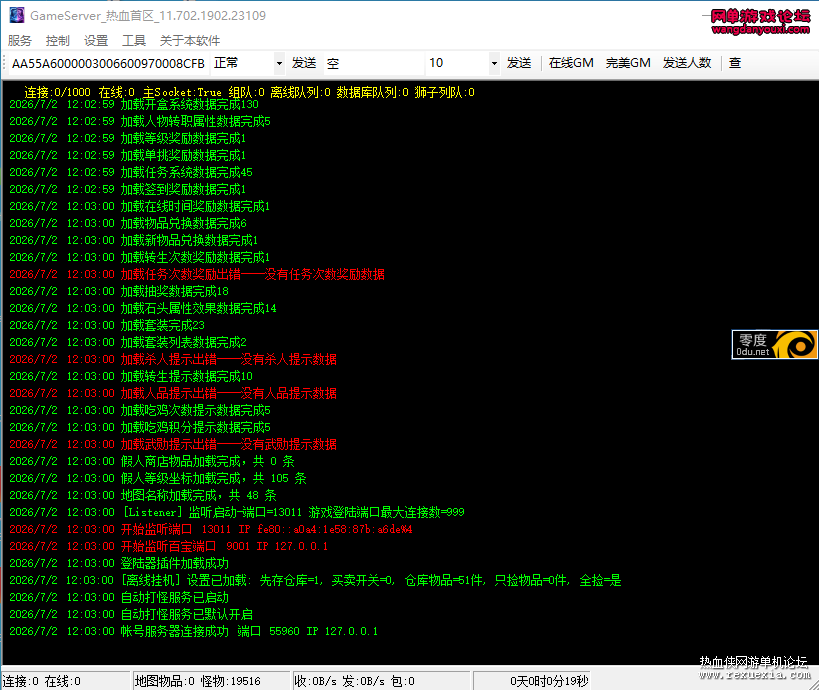The image size is (819, 690).
Task: Click the AA55A6 packet hex input field
Action: click(108, 63)
